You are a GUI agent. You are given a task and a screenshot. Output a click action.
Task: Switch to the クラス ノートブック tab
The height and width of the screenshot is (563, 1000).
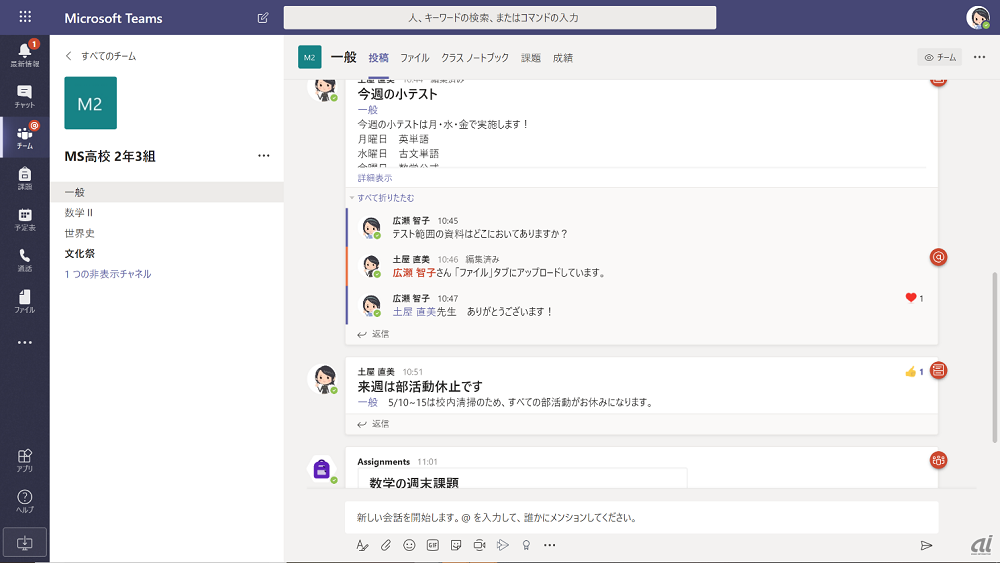(475, 58)
